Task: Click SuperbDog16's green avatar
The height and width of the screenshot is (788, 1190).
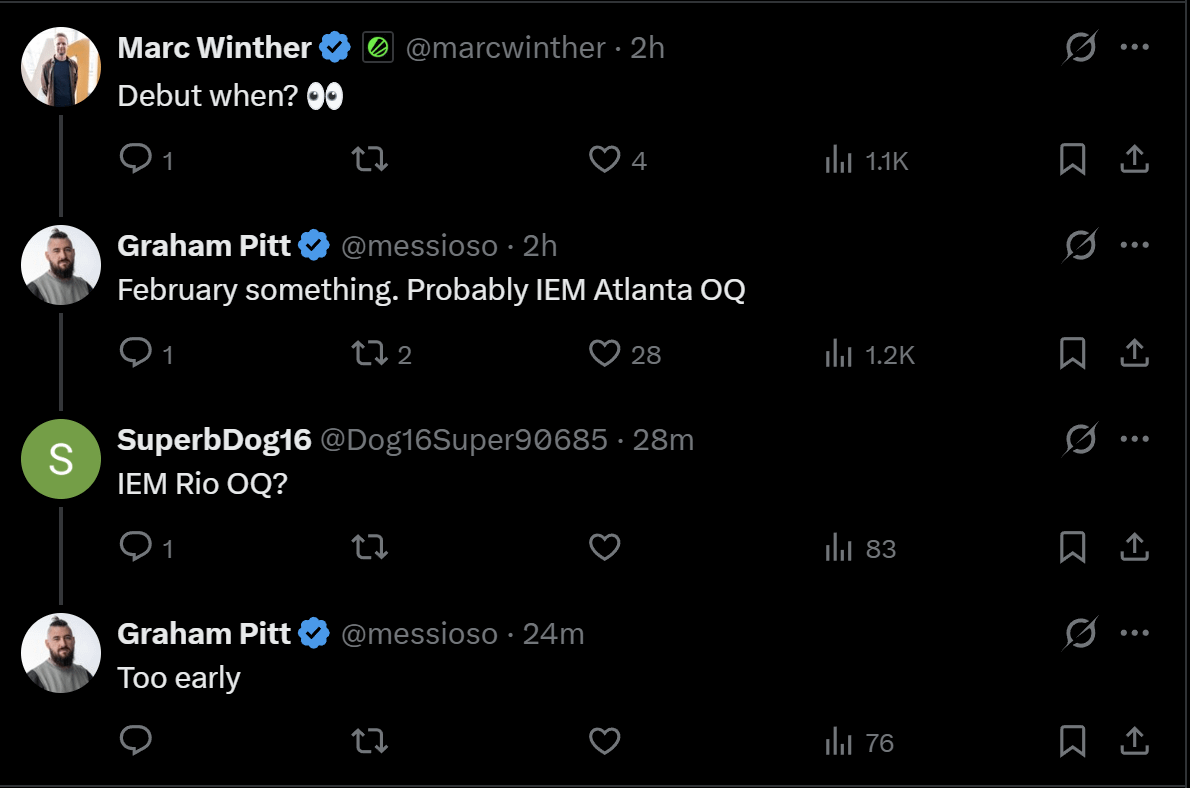Action: [61, 459]
